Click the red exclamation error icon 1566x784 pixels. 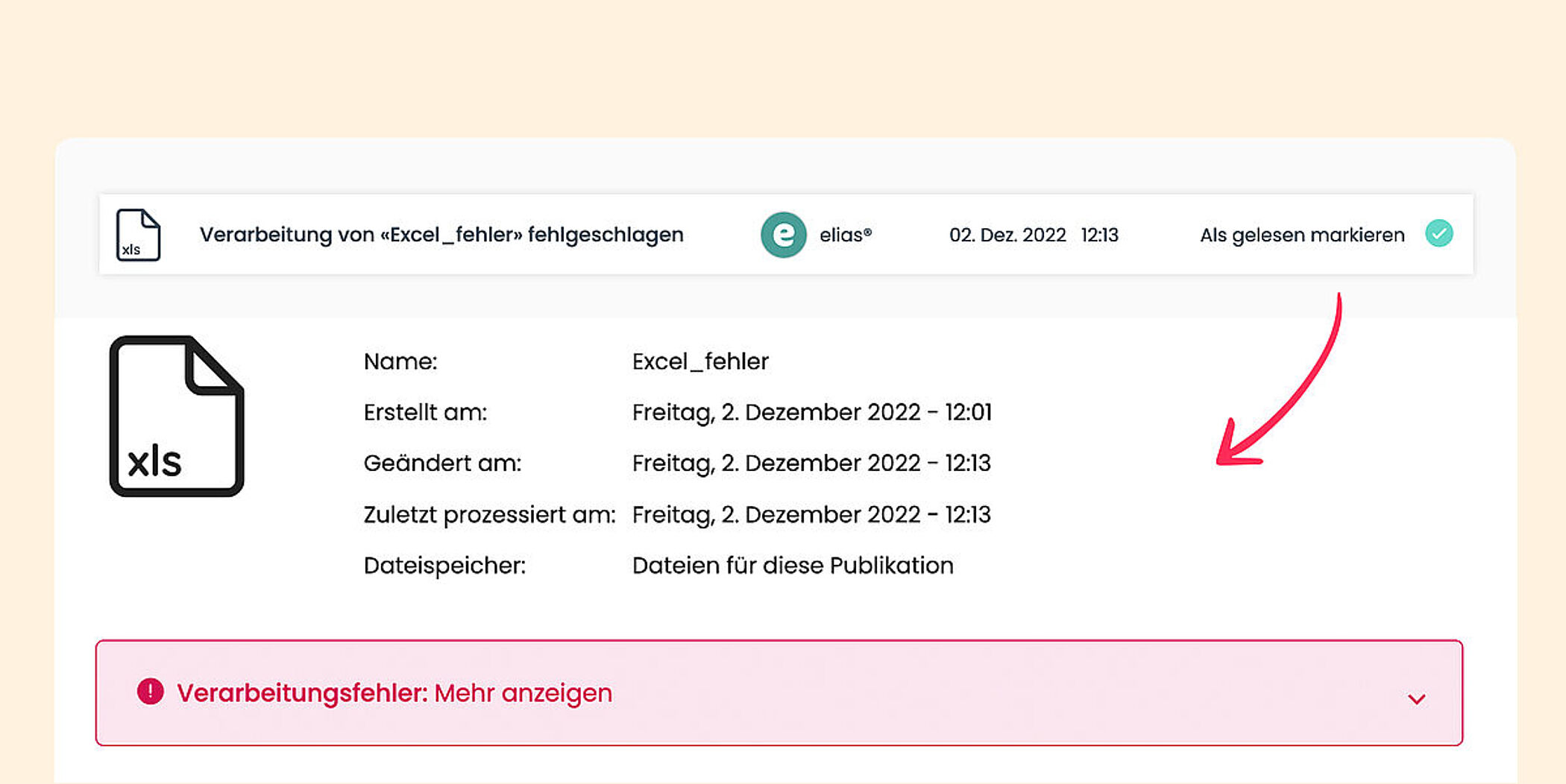click(150, 692)
